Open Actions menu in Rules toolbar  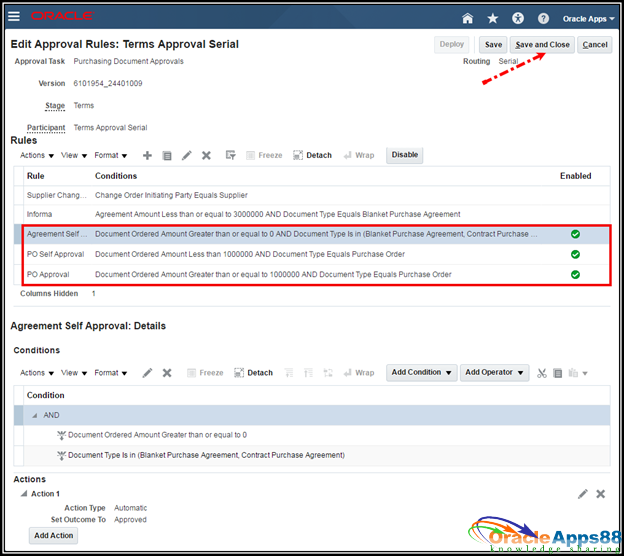click(x=37, y=155)
